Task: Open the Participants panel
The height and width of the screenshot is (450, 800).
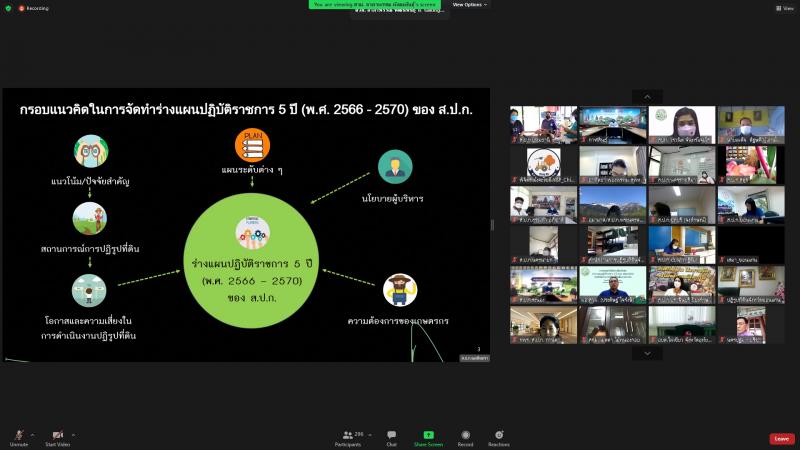Action: pos(348,437)
